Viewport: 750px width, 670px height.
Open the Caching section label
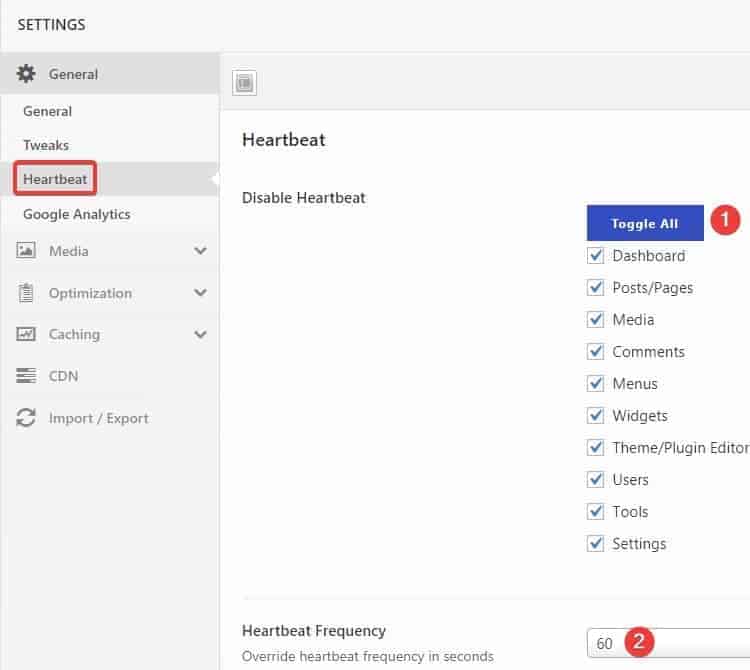[x=74, y=334]
